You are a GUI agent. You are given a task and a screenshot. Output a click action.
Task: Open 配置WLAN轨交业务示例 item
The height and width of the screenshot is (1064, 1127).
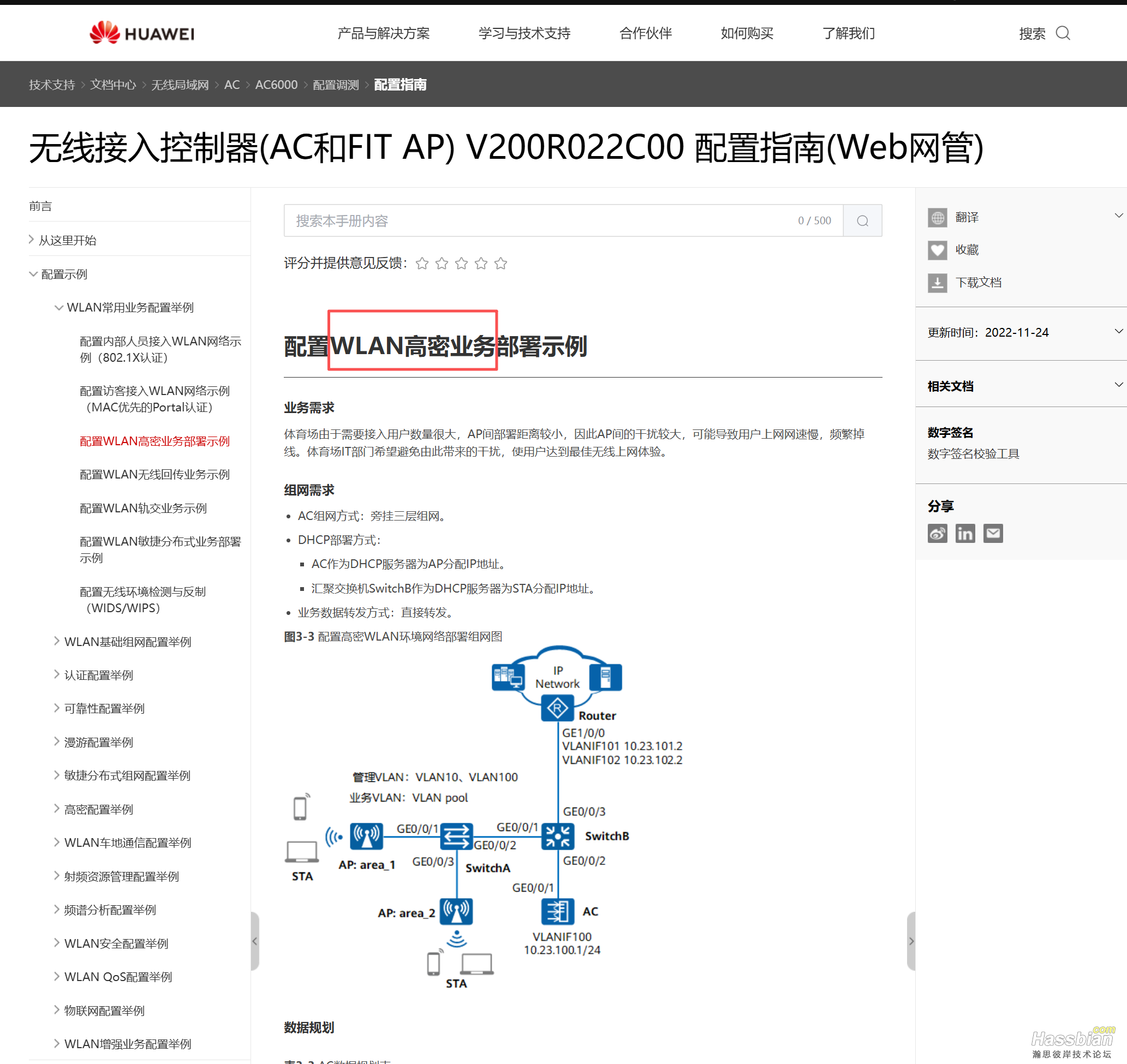[143, 507]
